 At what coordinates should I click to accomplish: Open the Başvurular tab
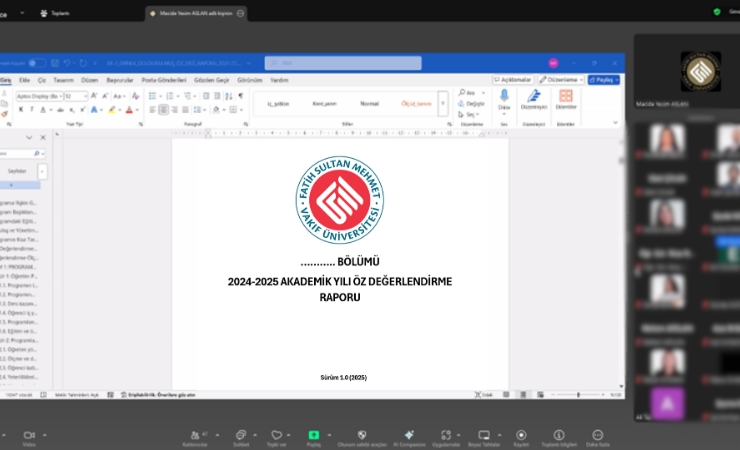pos(119,80)
